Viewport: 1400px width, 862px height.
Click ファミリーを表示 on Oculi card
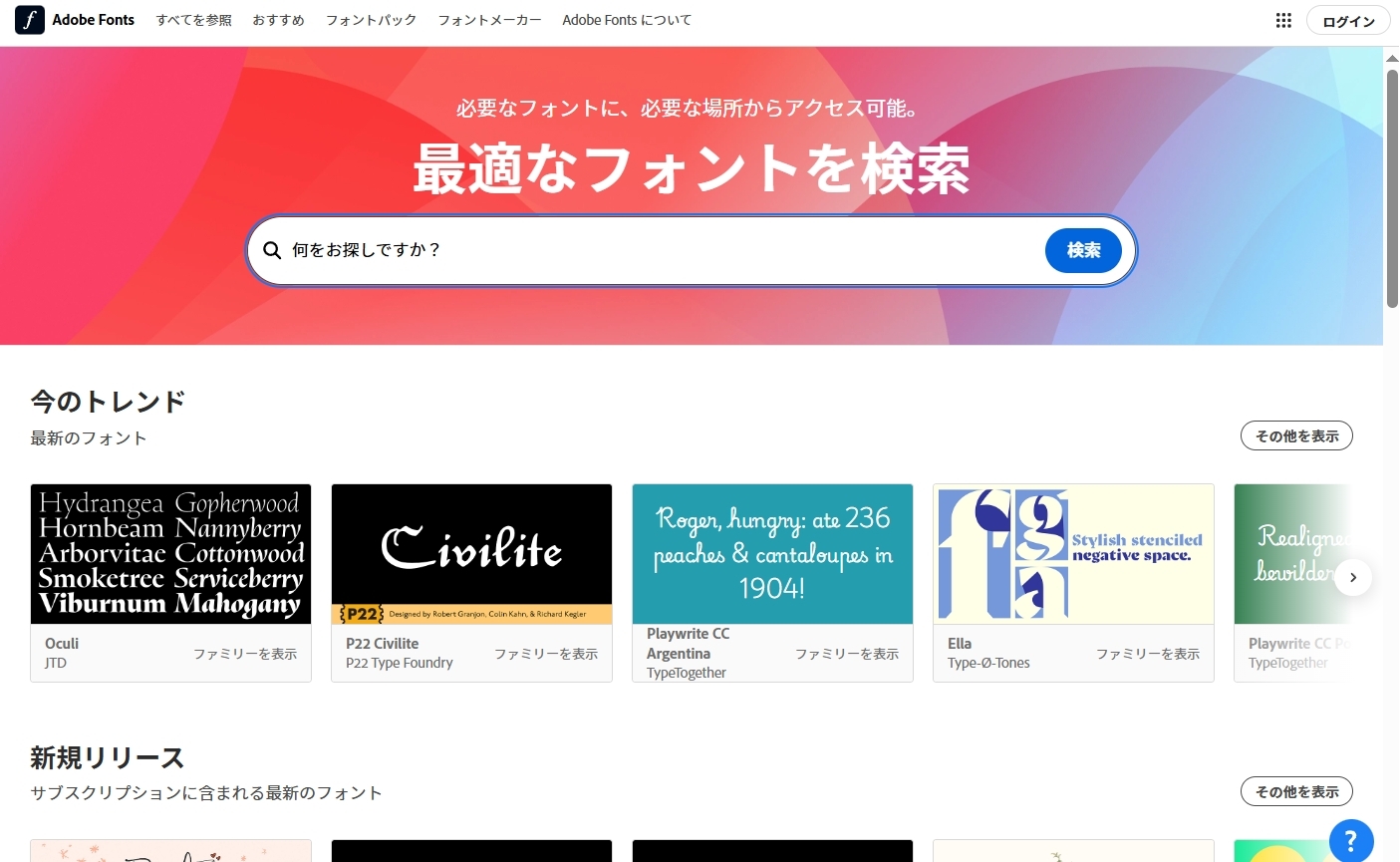tap(245, 654)
